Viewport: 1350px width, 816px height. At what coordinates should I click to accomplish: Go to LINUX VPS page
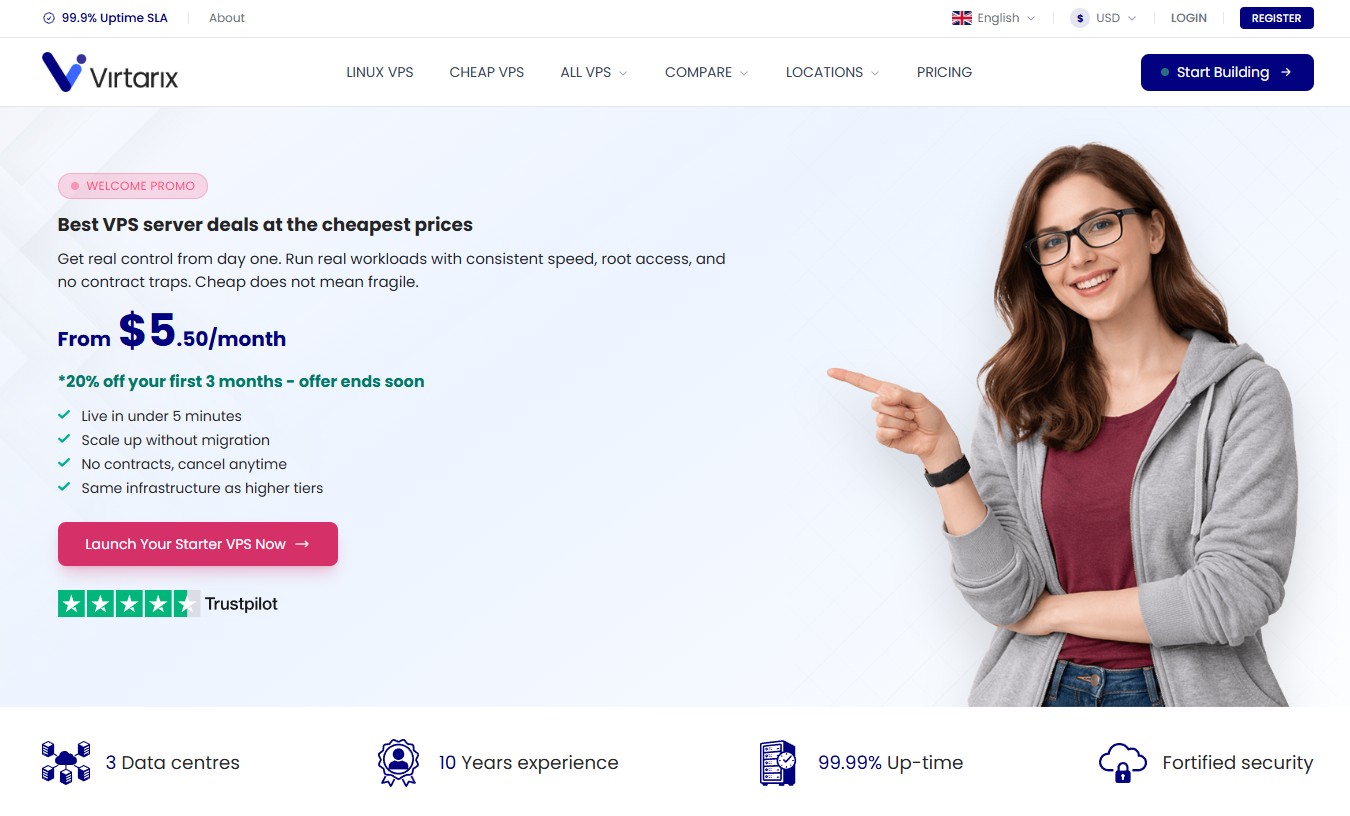tap(380, 72)
